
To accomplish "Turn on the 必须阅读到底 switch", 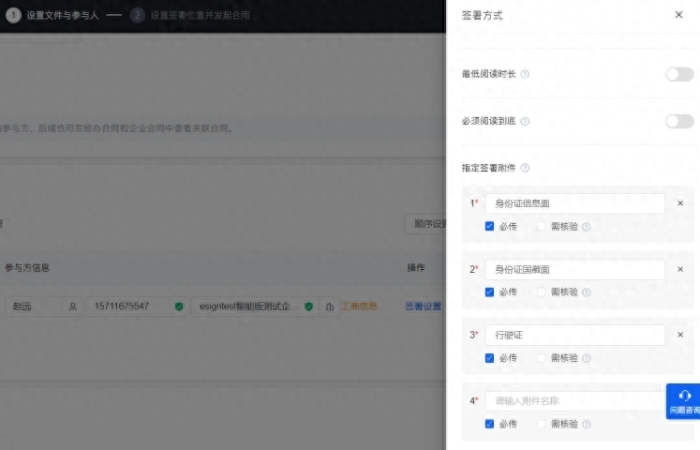I will (x=679, y=121).
